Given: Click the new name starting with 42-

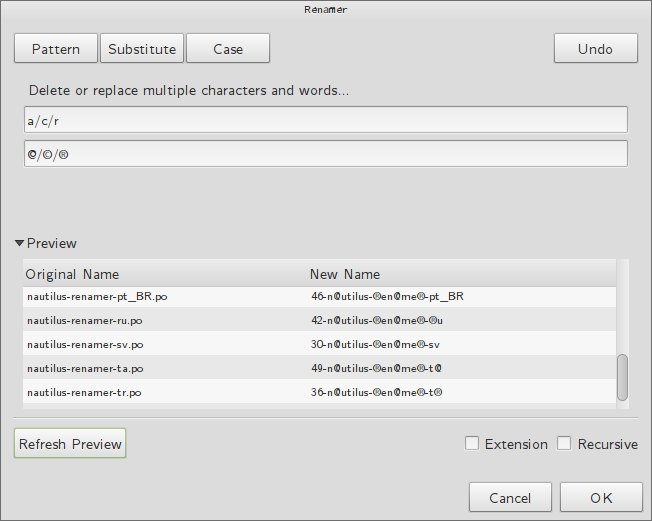Looking at the screenshot, I should 377,321.
